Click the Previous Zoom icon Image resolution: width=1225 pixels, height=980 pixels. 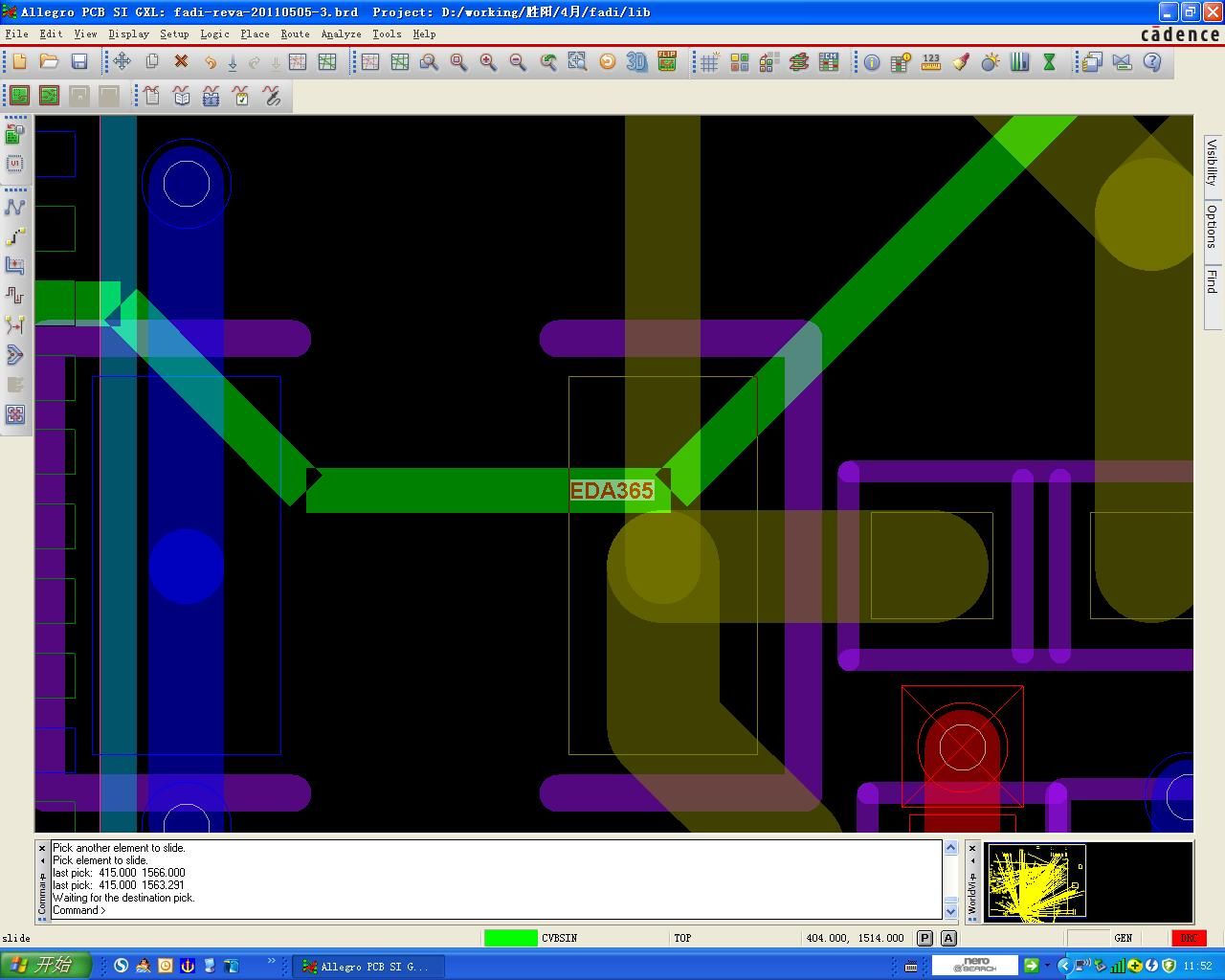pos(548,62)
